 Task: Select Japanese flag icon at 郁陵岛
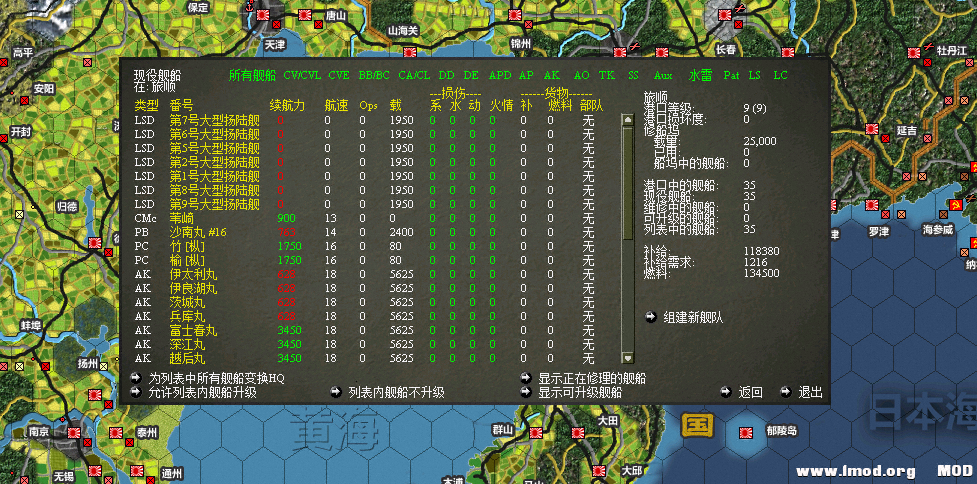745,432
